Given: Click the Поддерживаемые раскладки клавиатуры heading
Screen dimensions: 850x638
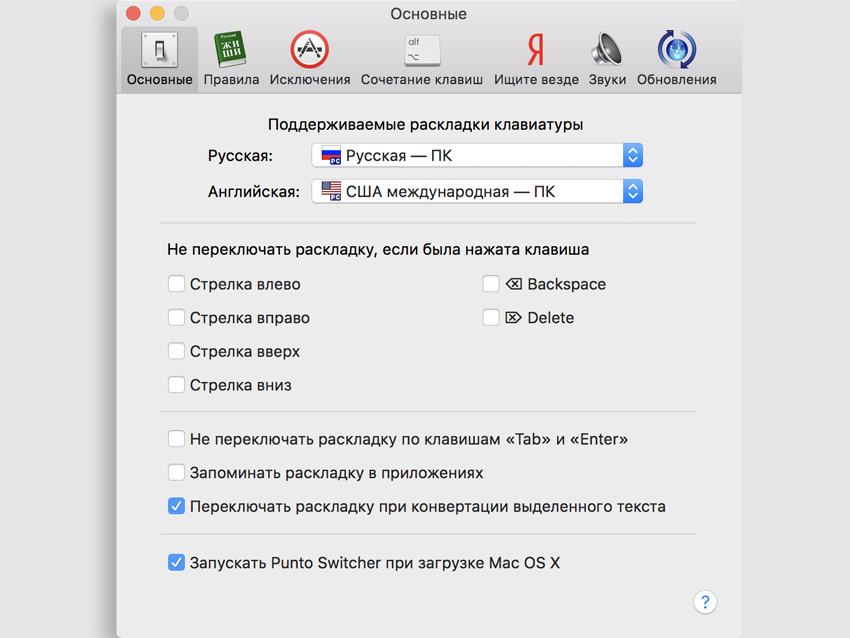Looking at the screenshot, I should tap(426, 125).
